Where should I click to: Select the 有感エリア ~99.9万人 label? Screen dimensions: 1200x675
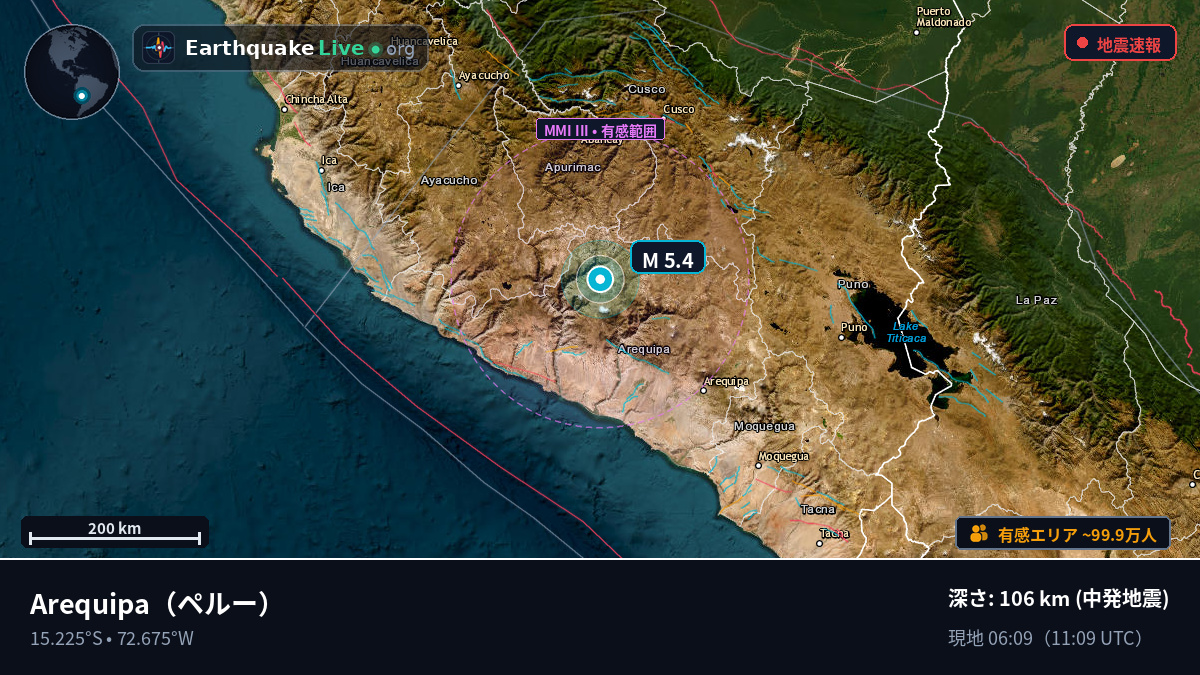[x=1077, y=535]
